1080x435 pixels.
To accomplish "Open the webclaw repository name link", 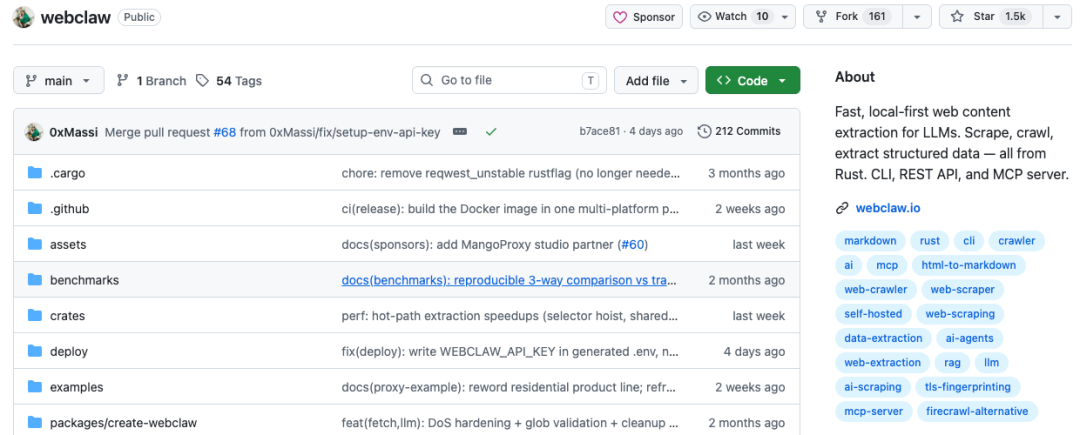I will [76, 18].
